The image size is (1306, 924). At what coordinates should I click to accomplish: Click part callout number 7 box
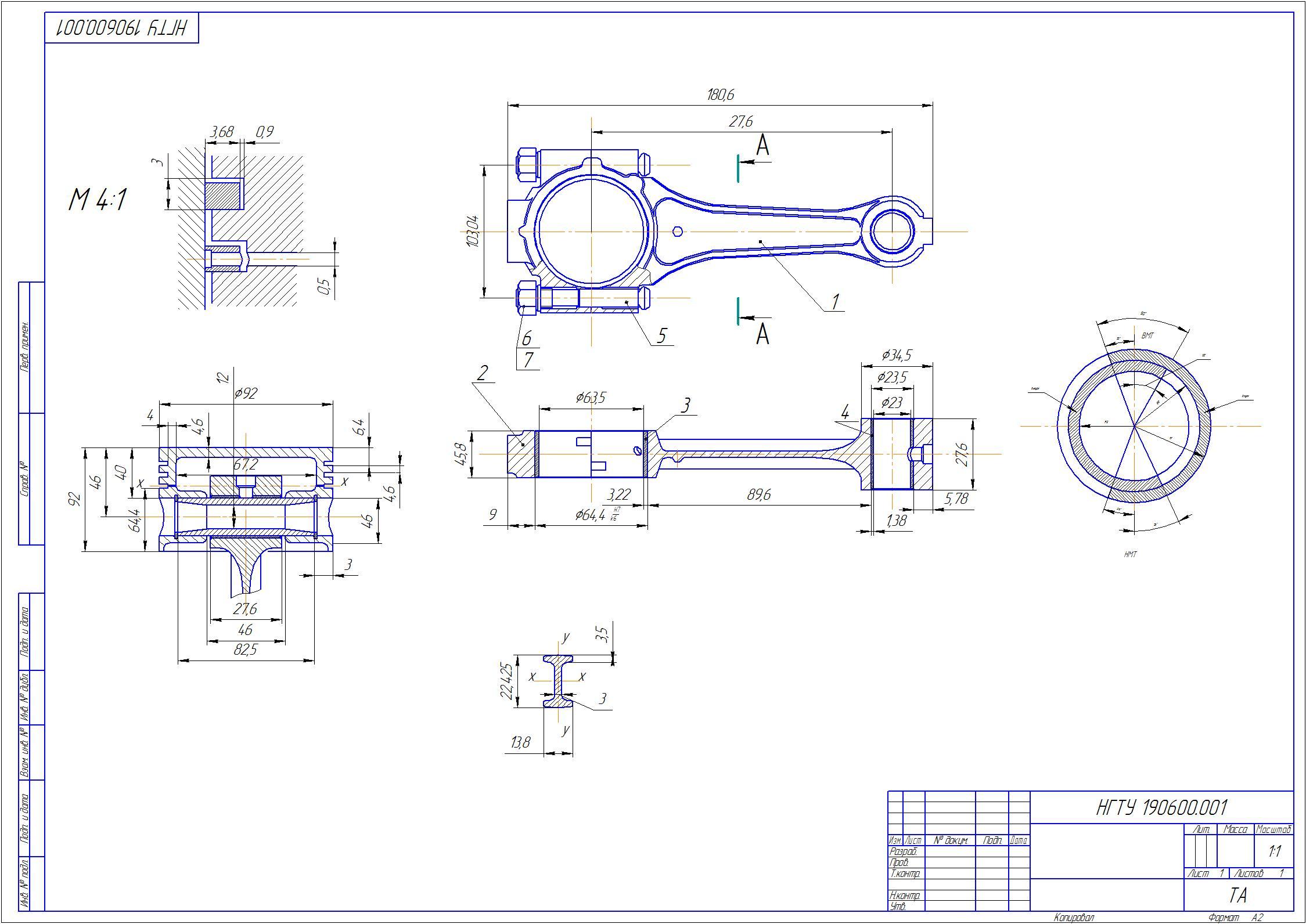527,359
